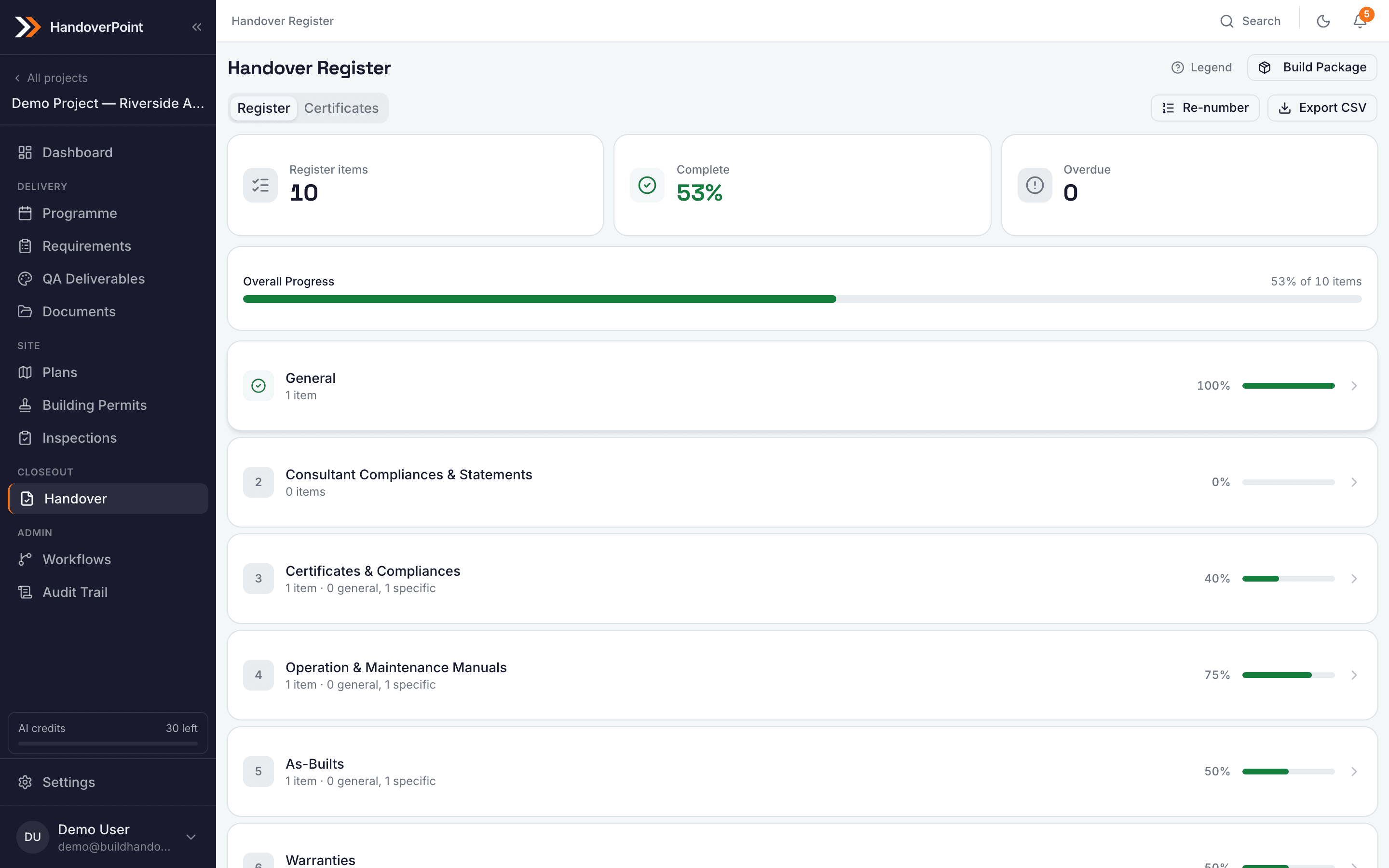Click the As-Builts 50% value
This screenshot has width=1389, height=868.
click(1217, 772)
